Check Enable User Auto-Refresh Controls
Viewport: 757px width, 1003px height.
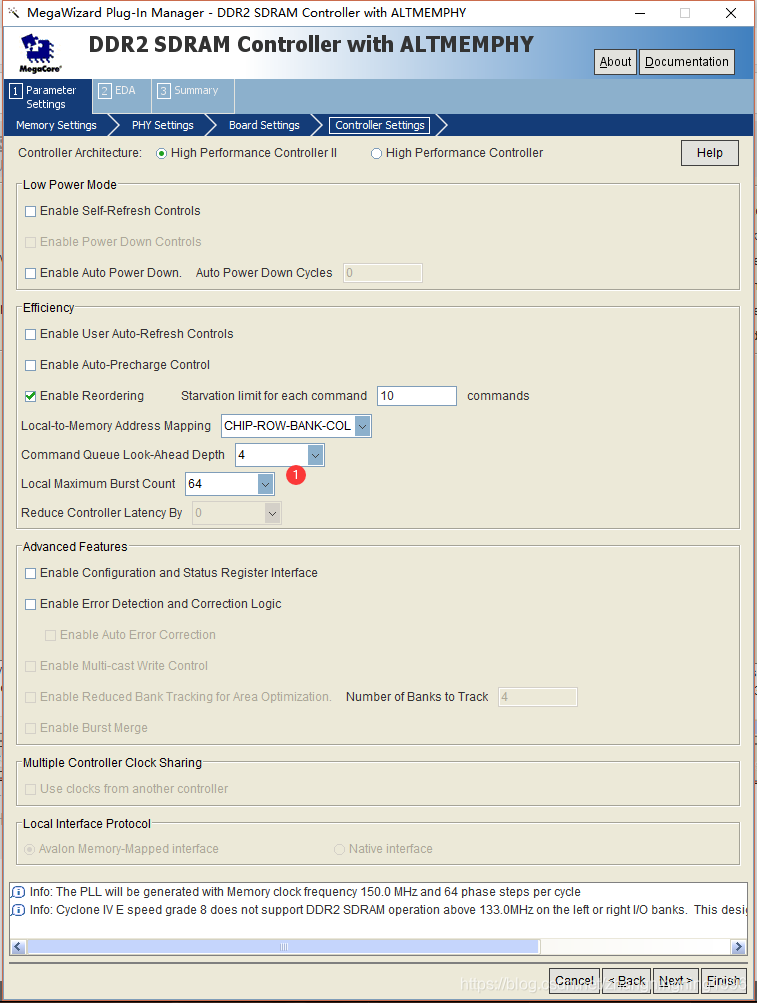(30, 334)
